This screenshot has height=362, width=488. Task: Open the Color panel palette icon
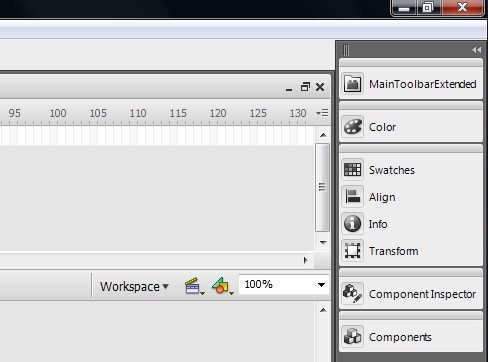[x=353, y=127]
